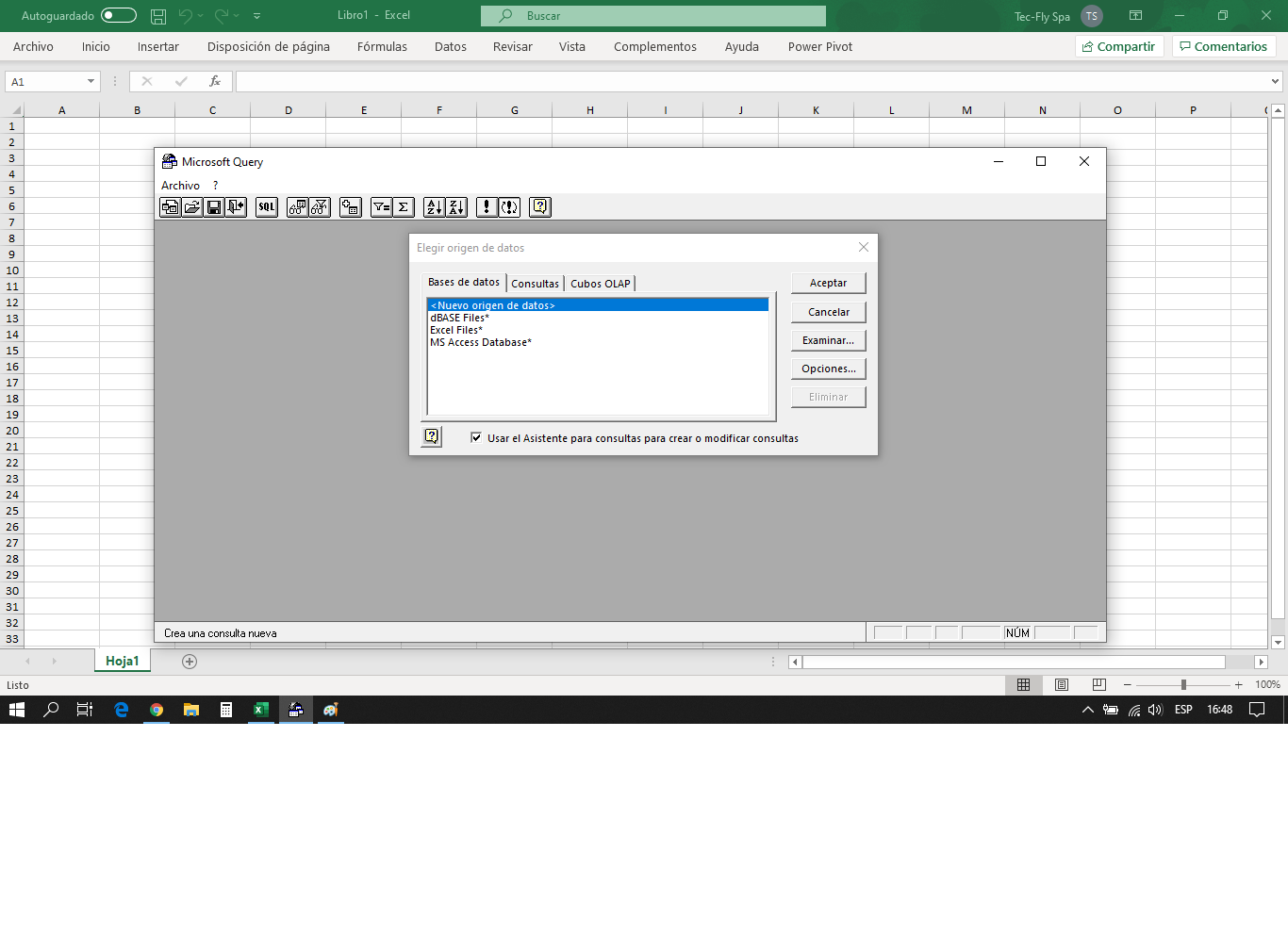Image resolution: width=1288 pixels, height=950 pixels.
Task: Click Help question mark toolbar icon
Action: [x=540, y=207]
